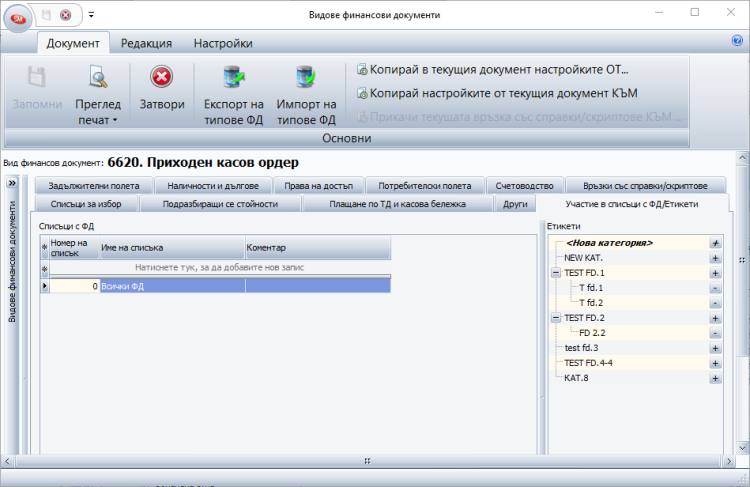Click plus button next to TEST FD.4-4
This screenshot has width=750, height=487.
(715, 363)
